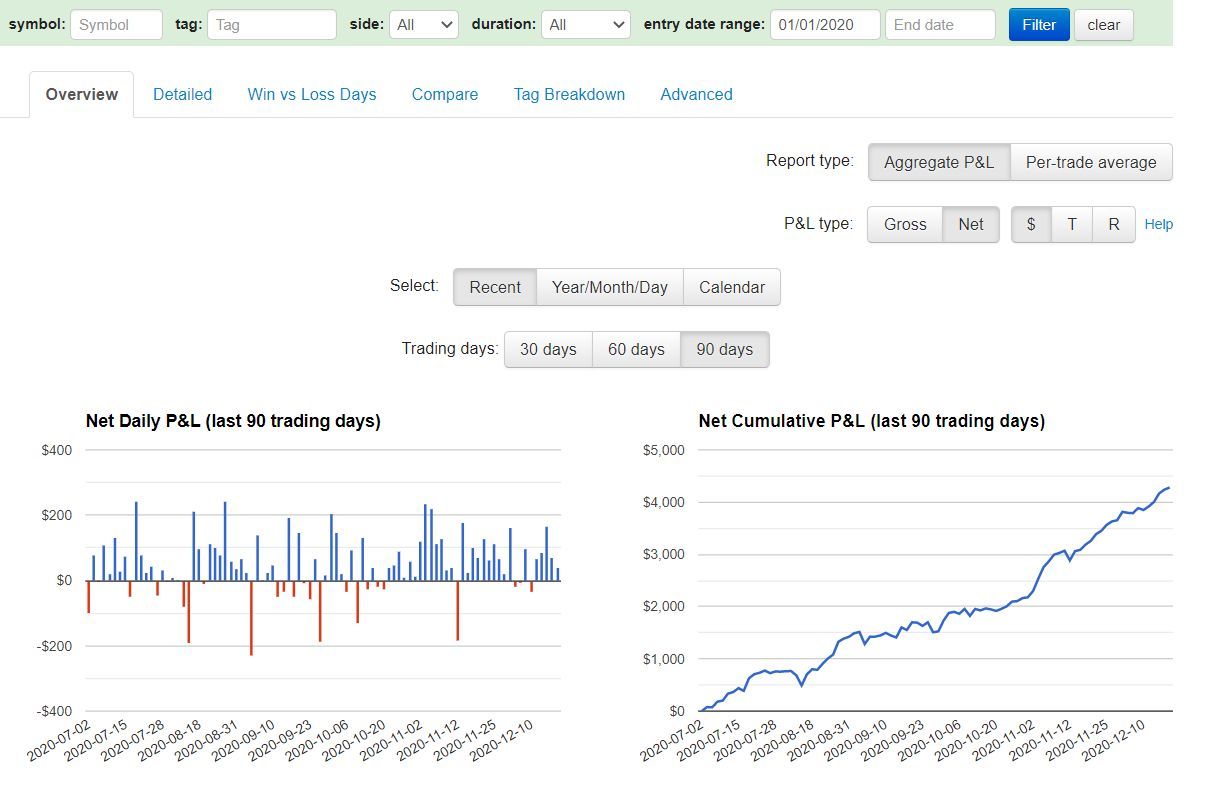Select the Overview tab
1208x798 pixels.
(x=82, y=95)
